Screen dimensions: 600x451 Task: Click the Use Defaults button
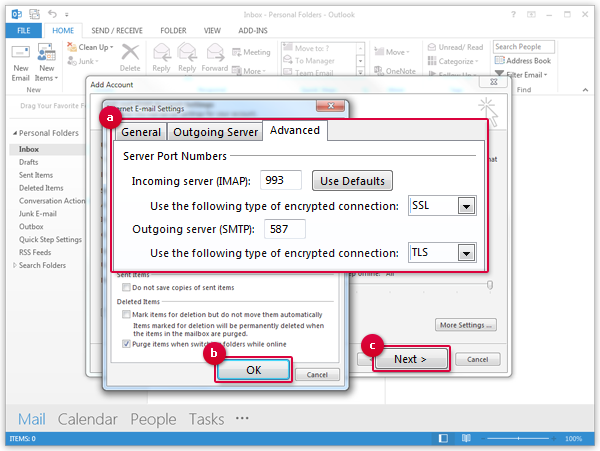tap(352, 181)
